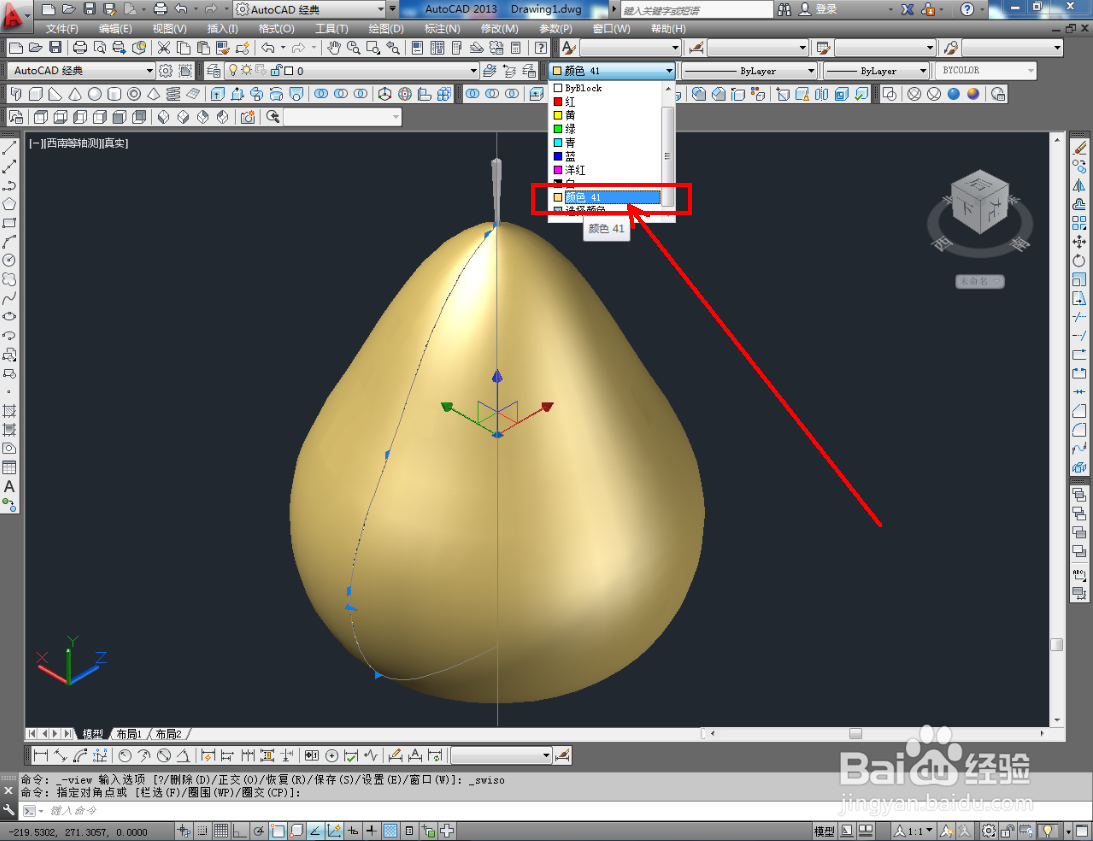
Task: Toggle 3D Object Snap in status bar
Action: [296, 831]
